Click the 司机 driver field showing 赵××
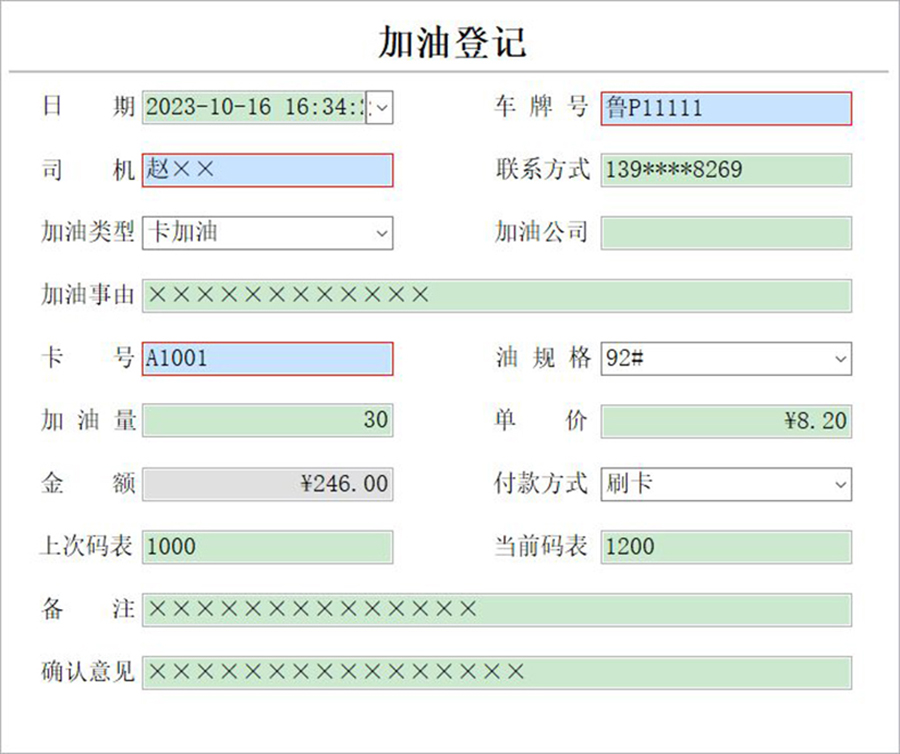The image size is (900, 754). (267, 170)
